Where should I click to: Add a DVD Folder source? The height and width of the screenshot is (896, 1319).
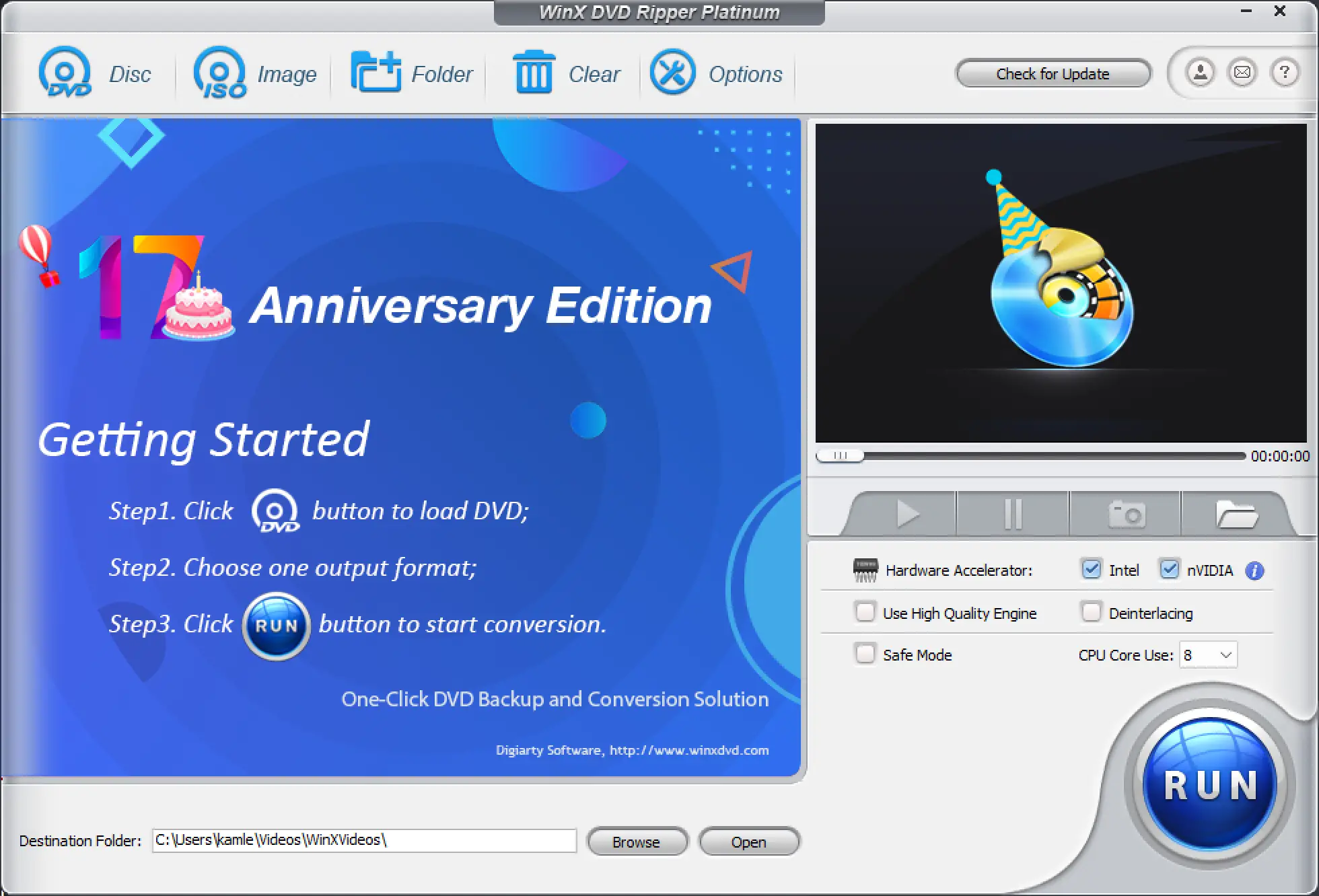coord(411,73)
